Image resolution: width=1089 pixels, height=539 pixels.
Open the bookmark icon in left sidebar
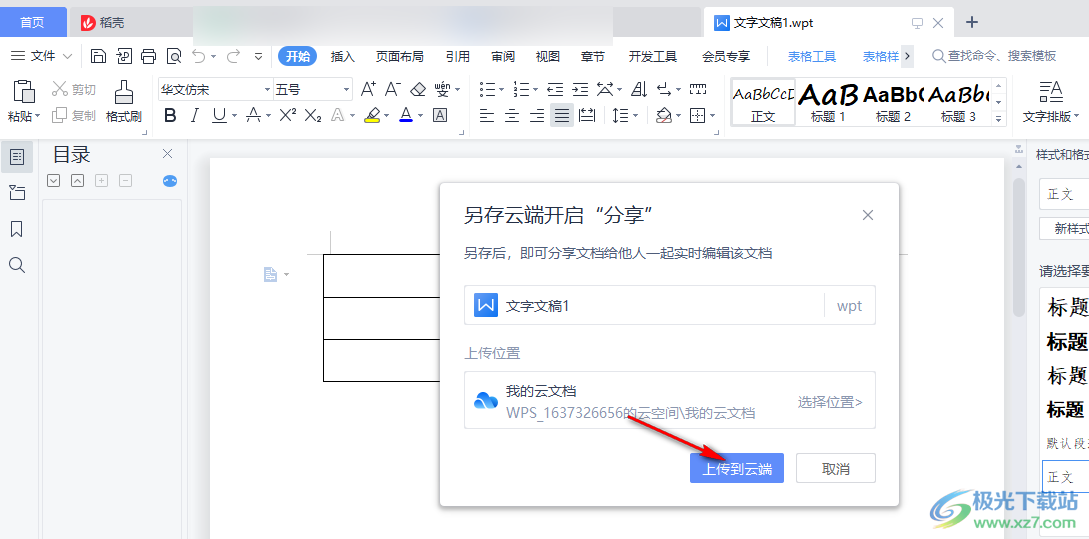(x=17, y=229)
